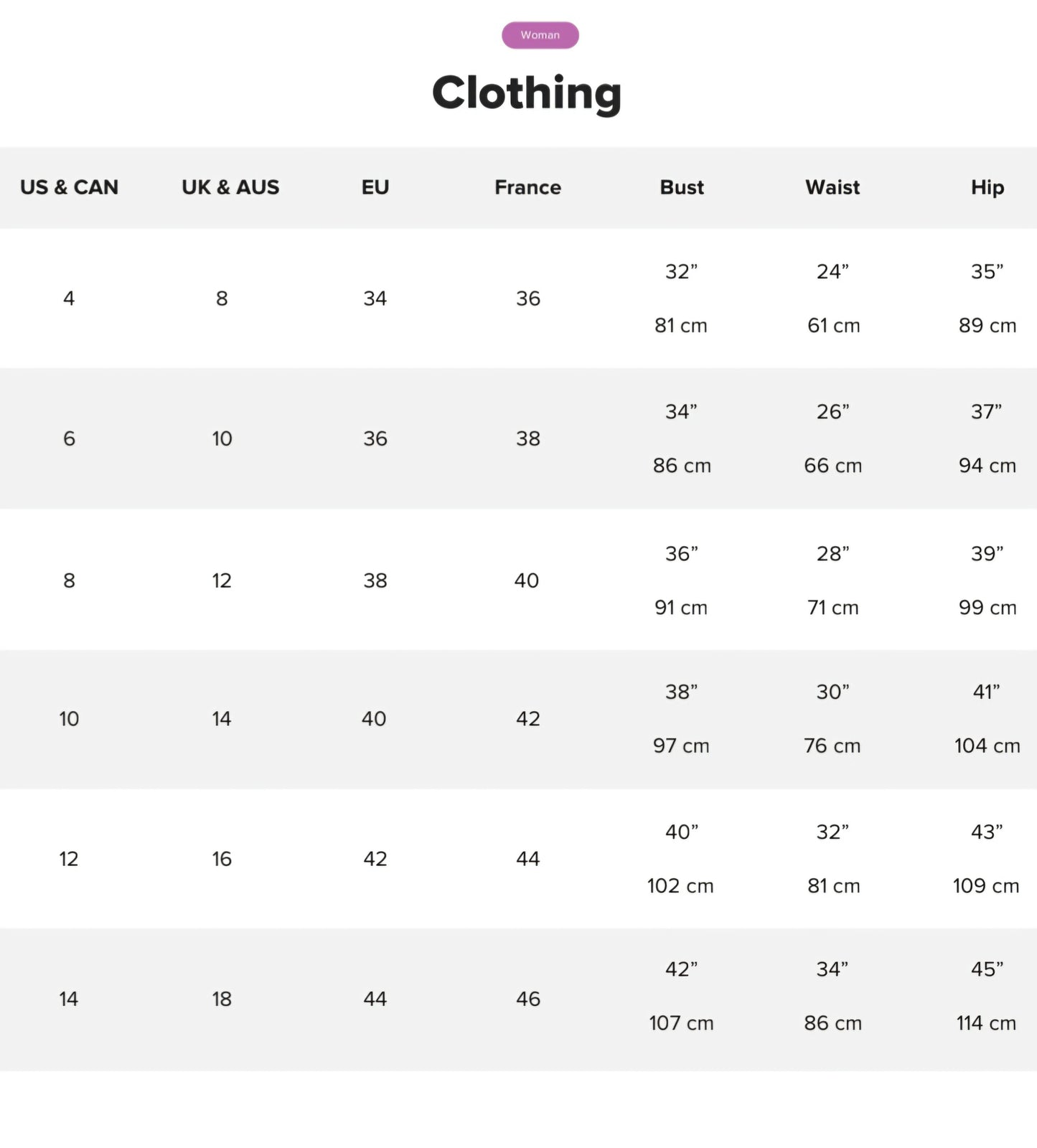Select the US & CAN column header
This screenshot has height=1148, width=1037.
point(69,187)
